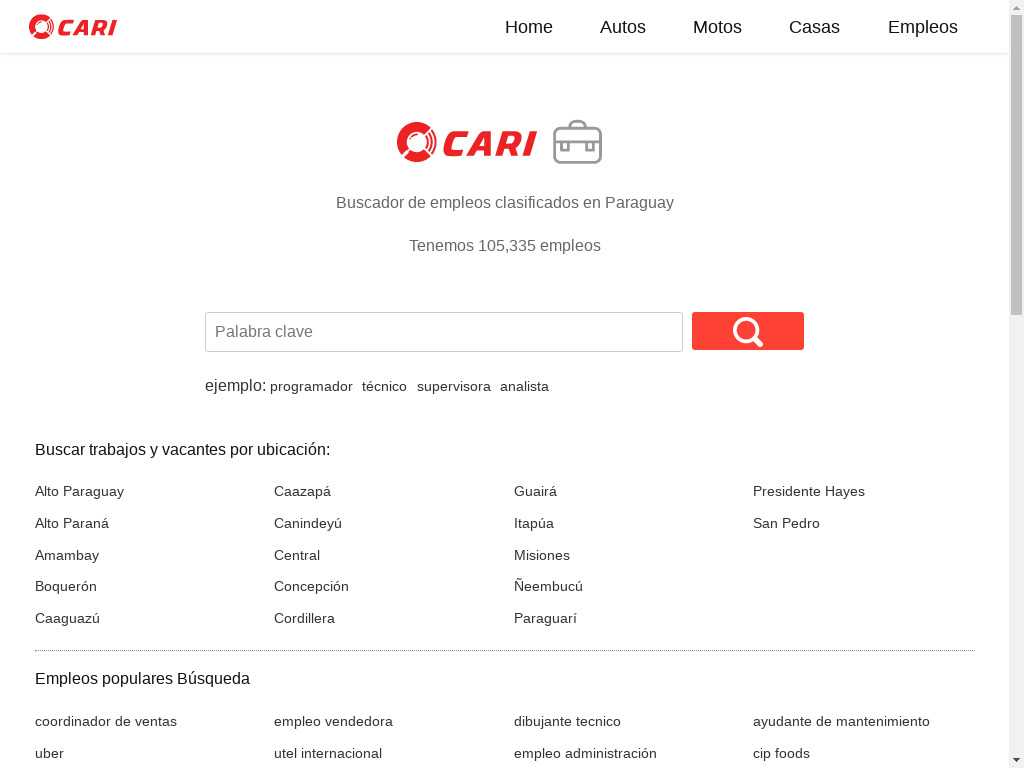Viewport: 1024px width, 768px height.
Task: Open the Home menu item
Action: pyautogui.click(x=528, y=27)
